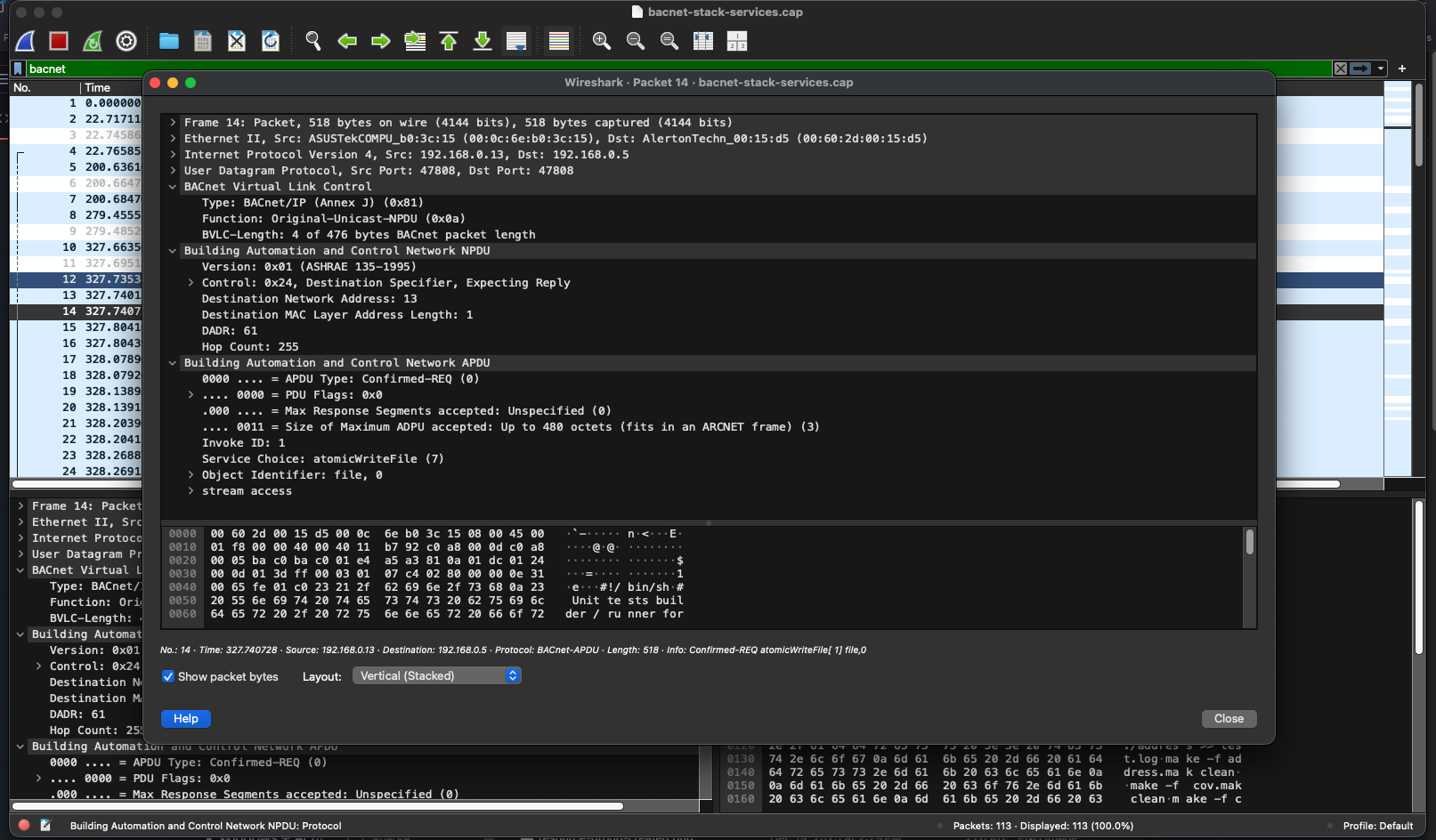1436x840 pixels.
Task: Add a filter button with the plus icon
Action: click(1402, 68)
